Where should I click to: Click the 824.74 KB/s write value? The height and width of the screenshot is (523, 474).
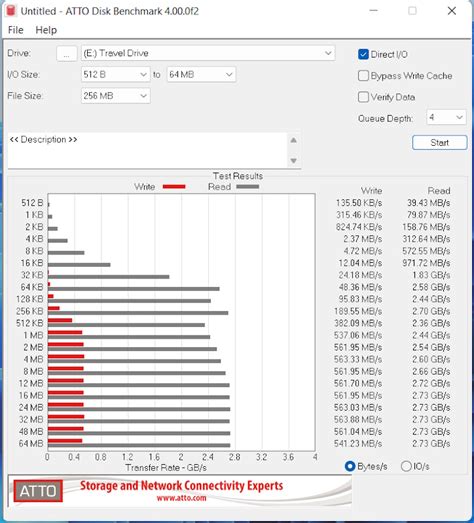tap(359, 227)
